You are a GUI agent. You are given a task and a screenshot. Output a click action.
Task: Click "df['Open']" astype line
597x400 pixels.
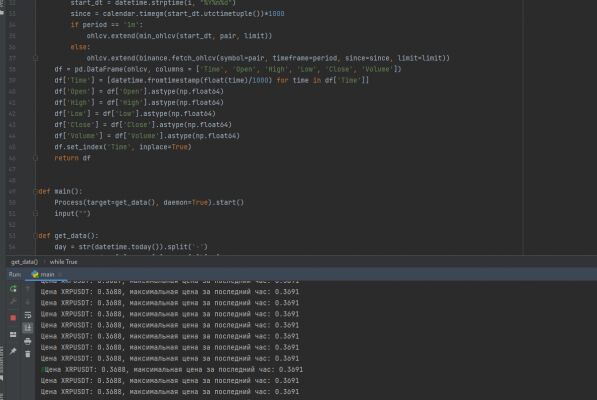click(x=139, y=91)
